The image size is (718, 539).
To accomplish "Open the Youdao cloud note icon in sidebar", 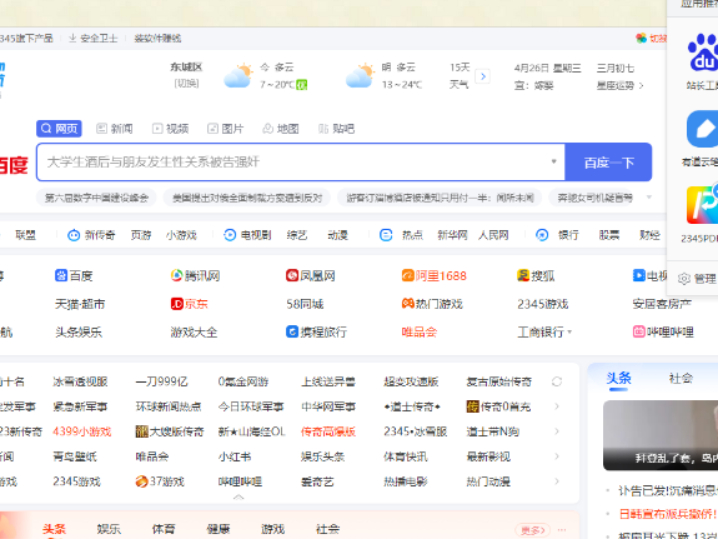I will pyautogui.click(x=703, y=129).
